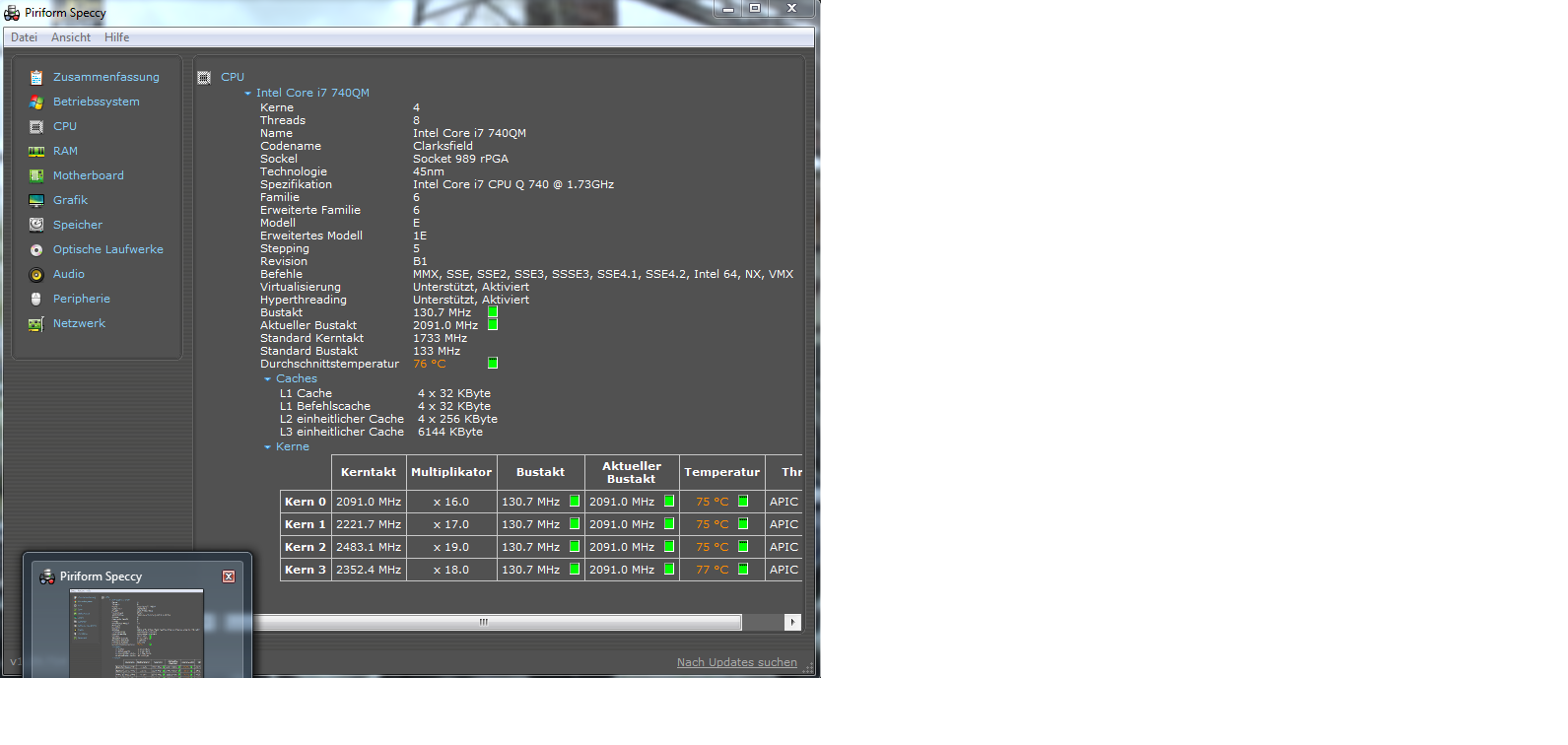Click the Motherboard icon
This screenshot has height=745, width=1568.
(36, 175)
